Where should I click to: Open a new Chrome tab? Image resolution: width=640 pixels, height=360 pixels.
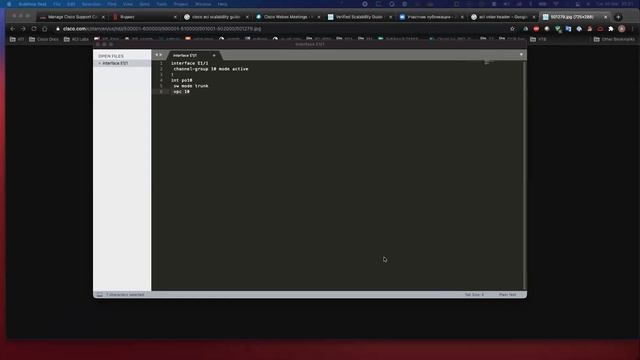coord(618,17)
